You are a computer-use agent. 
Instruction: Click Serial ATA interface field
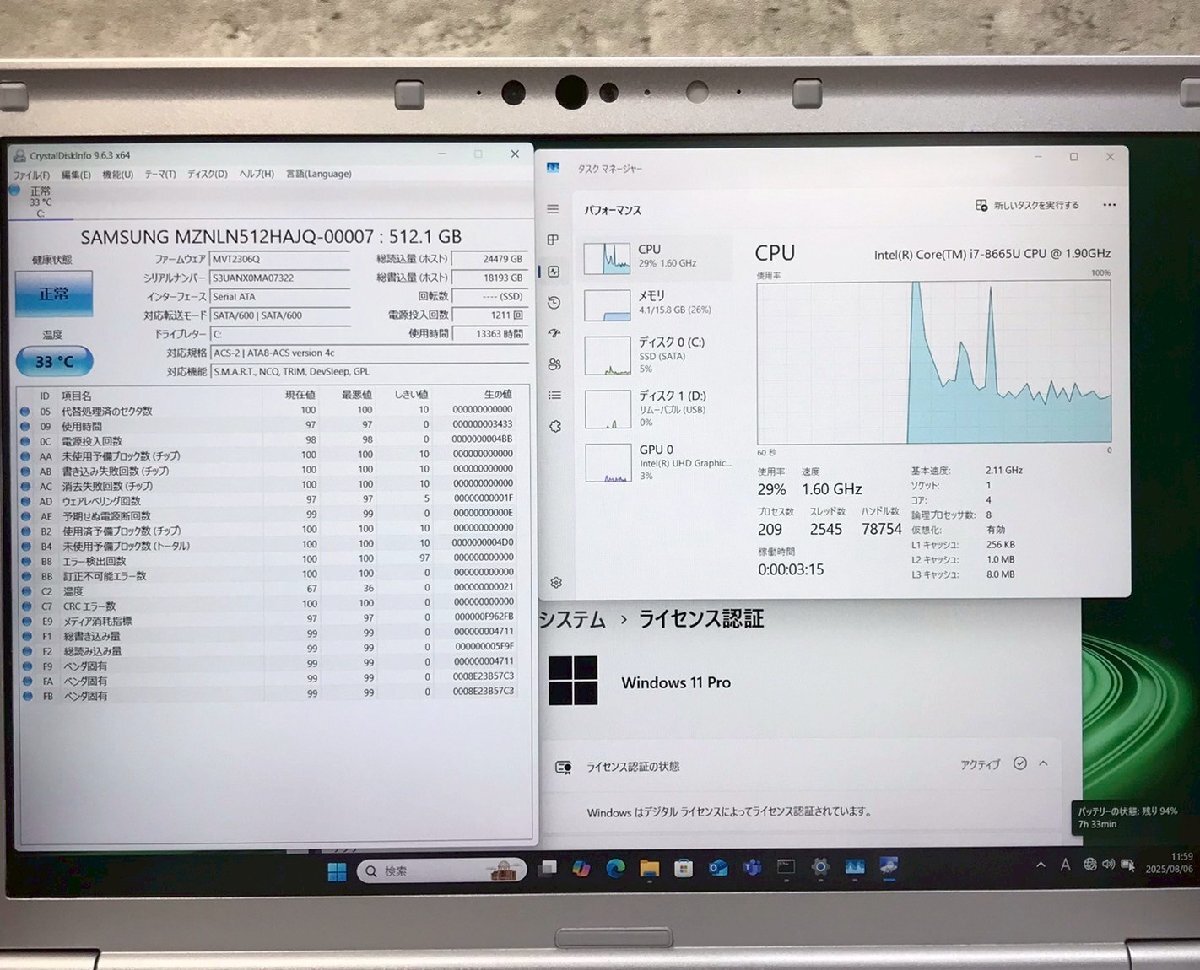pos(280,296)
